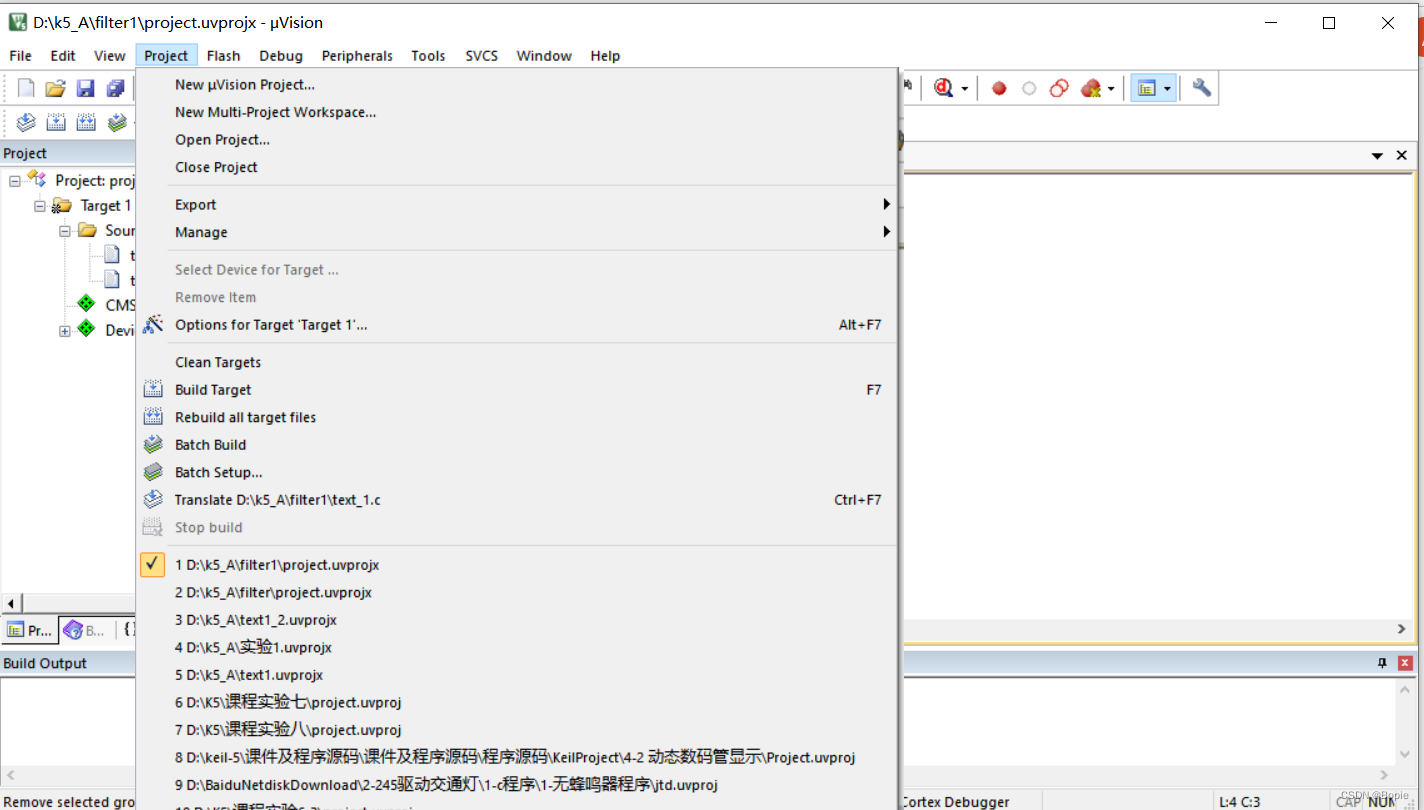Choose New Multi-Project Workspace... entry

click(x=276, y=112)
